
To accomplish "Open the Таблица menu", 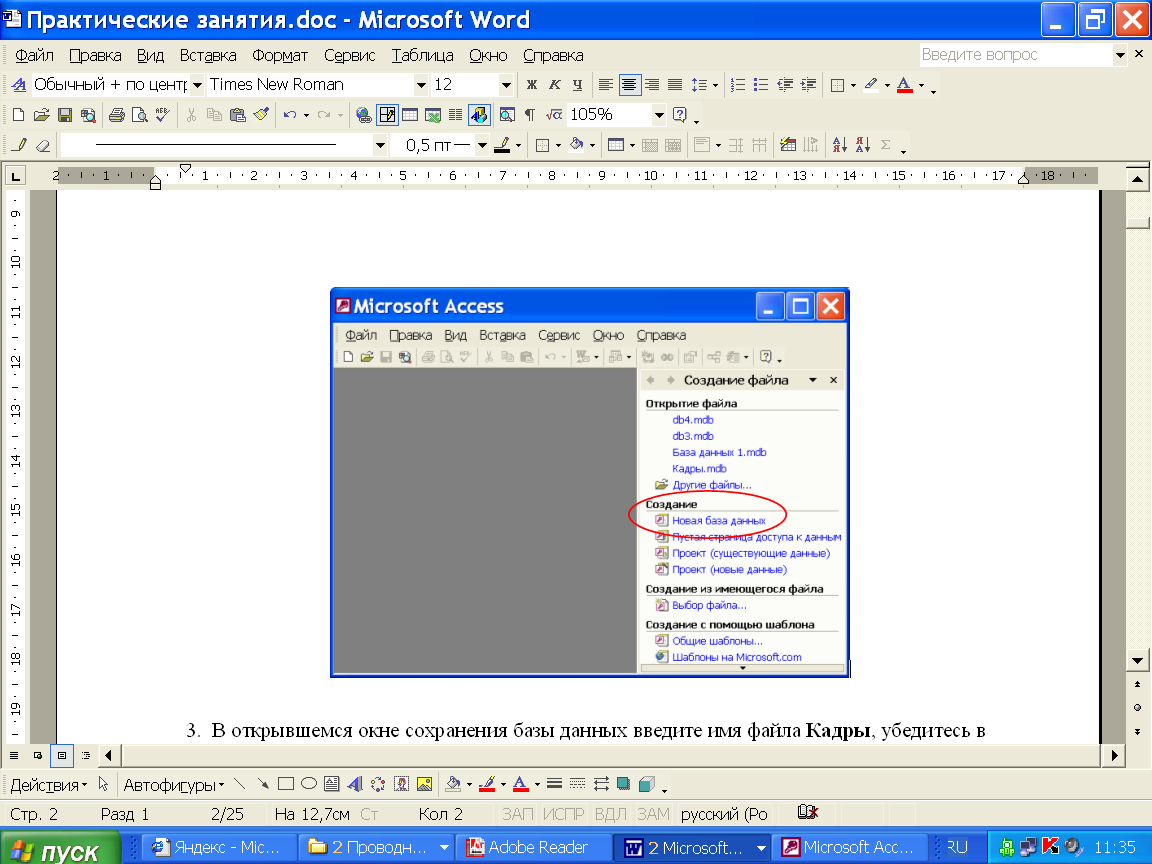I will (422, 56).
